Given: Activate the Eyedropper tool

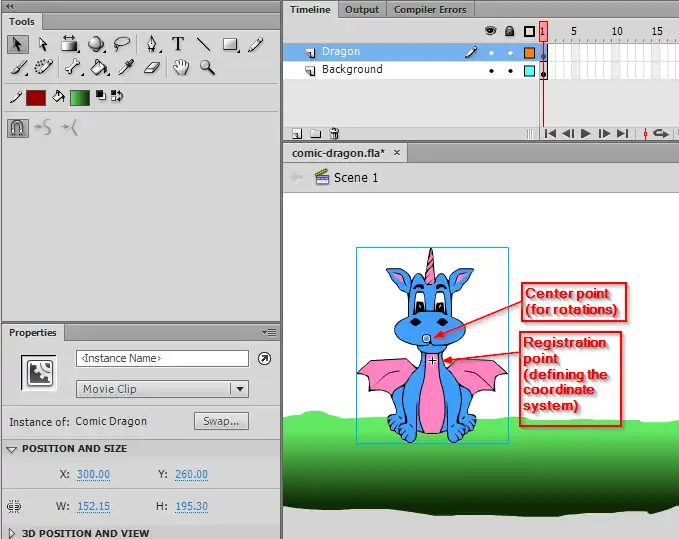Looking at the screenshot, I should [x=125, y=68].
